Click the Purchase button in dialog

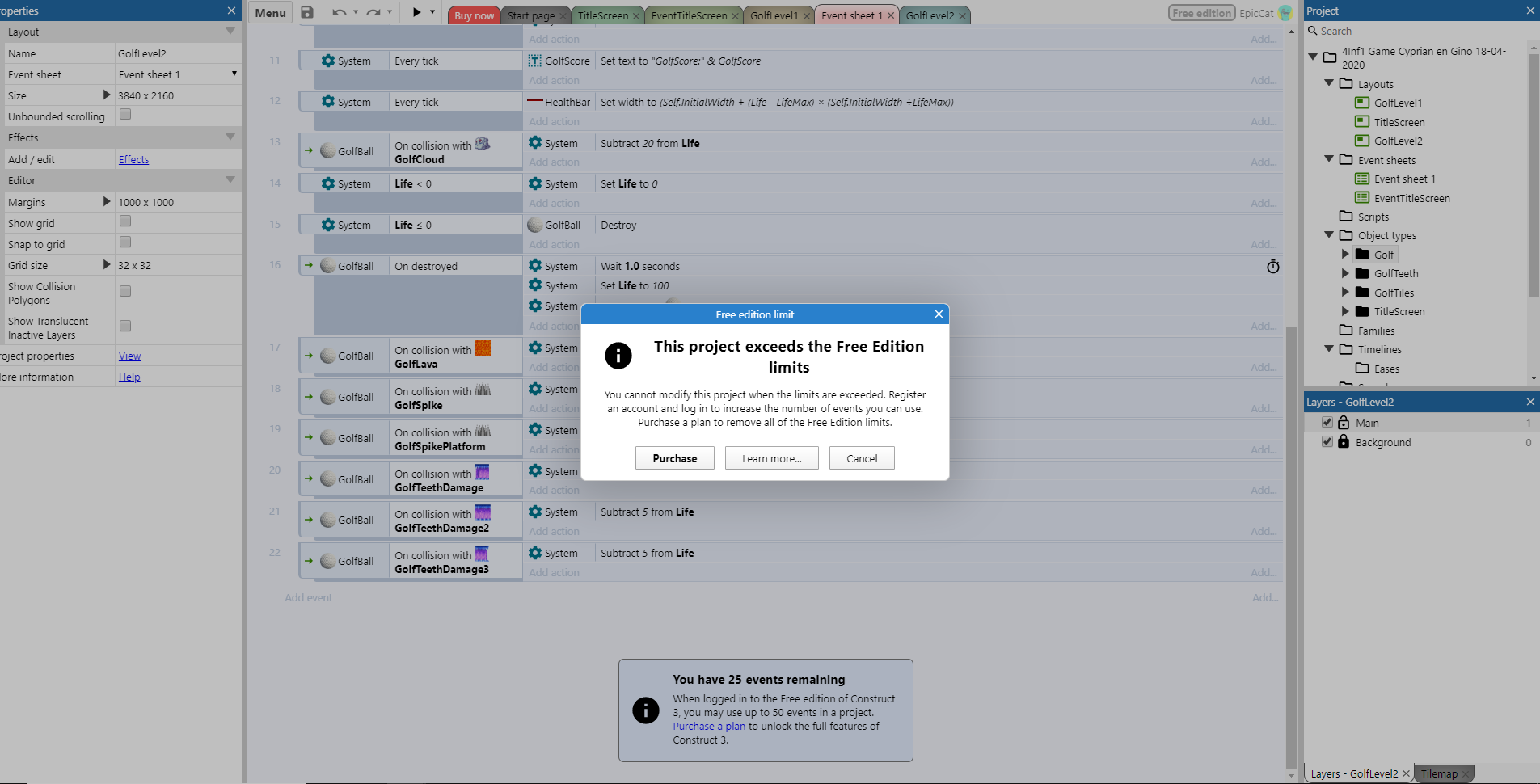[x=674, y=458]
